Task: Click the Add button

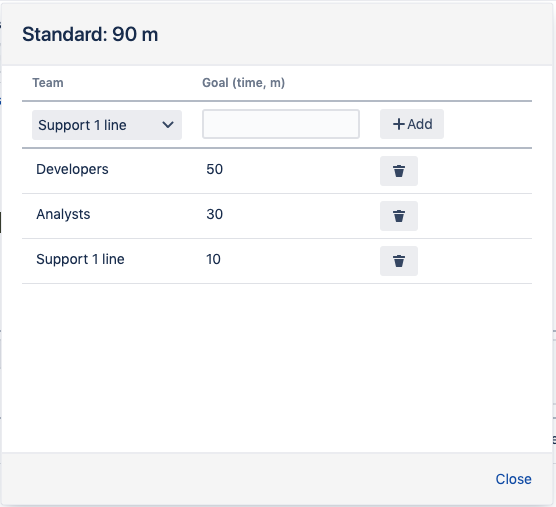Action: 412,124
